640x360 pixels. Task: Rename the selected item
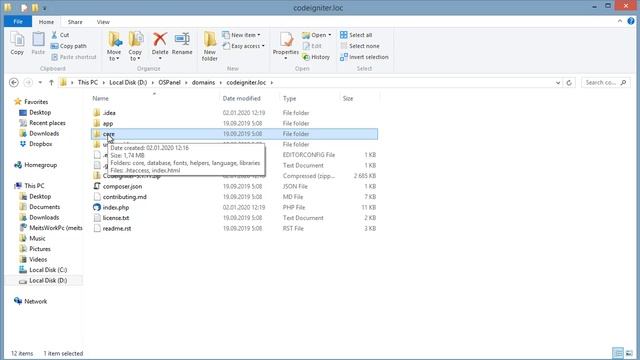pos(182,44)
